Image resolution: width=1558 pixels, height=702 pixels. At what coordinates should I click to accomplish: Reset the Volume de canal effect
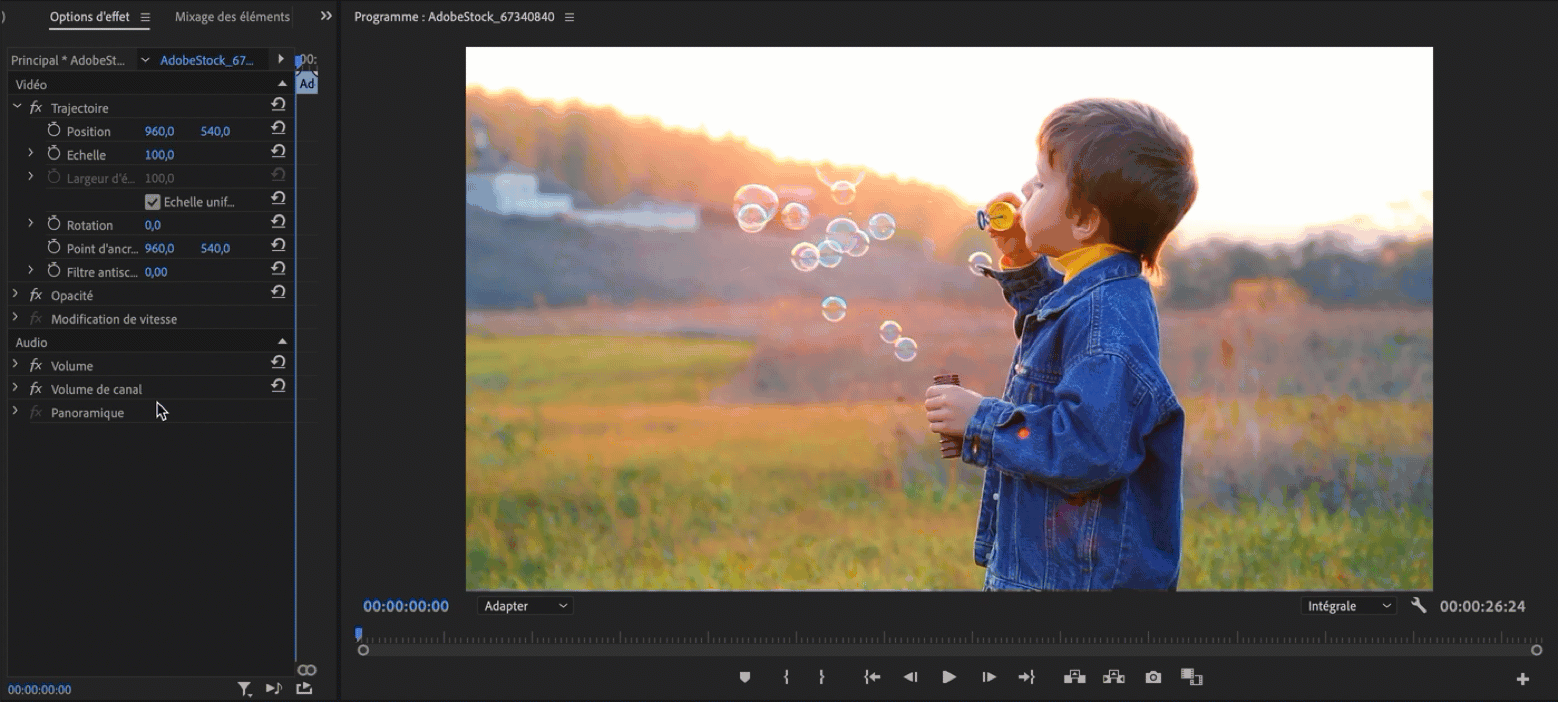pyautogui.click(x=279, y=385)
